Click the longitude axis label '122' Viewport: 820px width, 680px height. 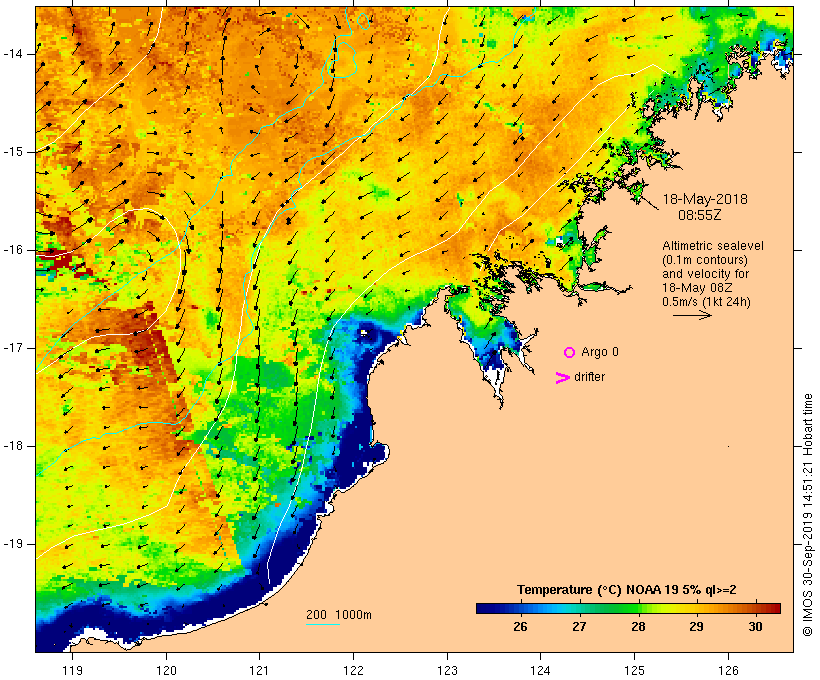click(354, 671)
